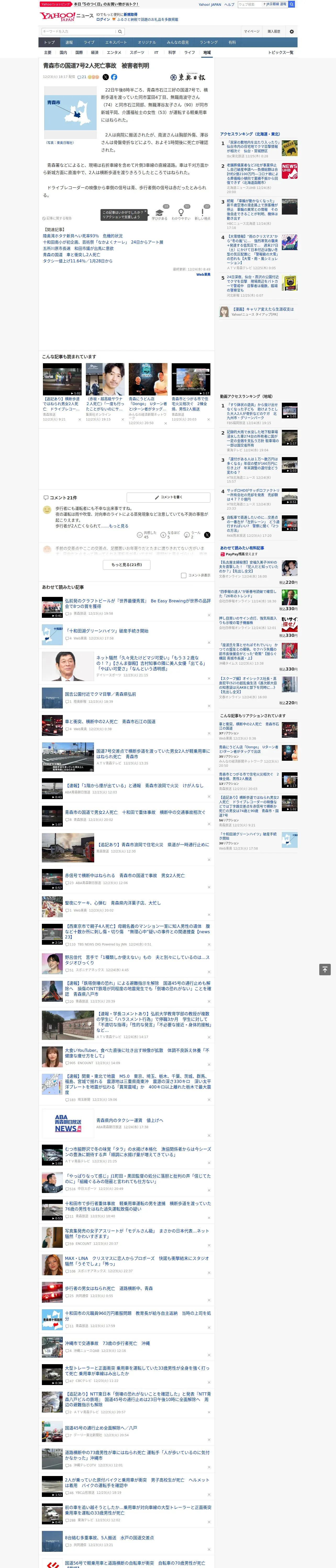
Task: Play 青森にうどん店「Dongo」 video thumbnail
Action: 148,379
